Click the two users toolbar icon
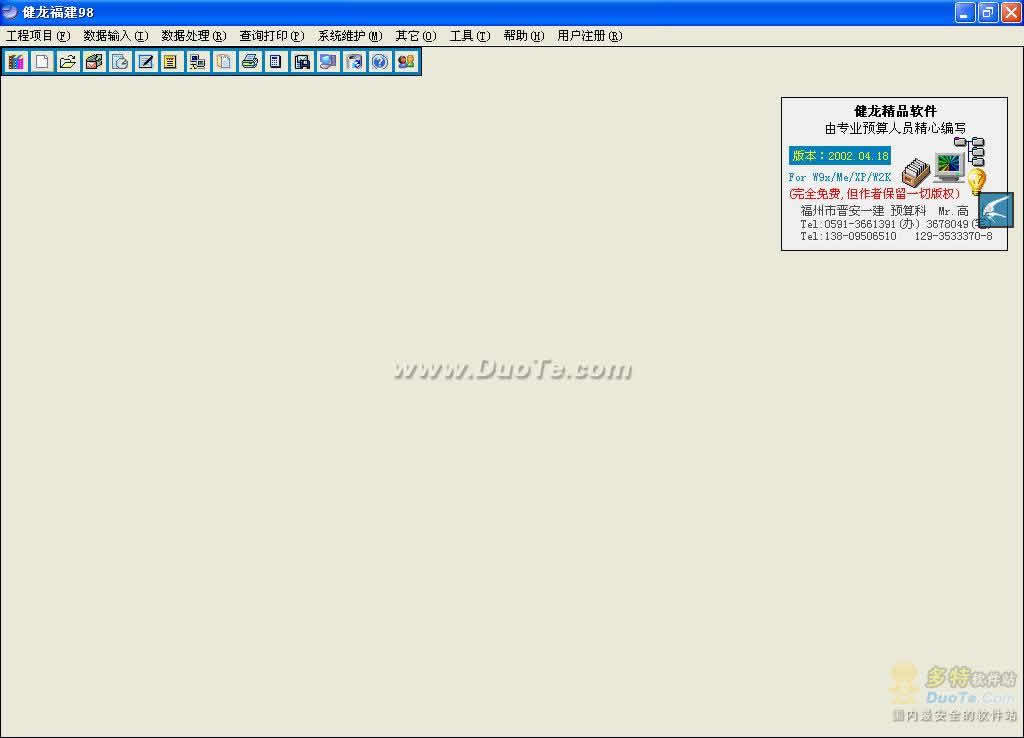1024x738 pixels. (x=406, y=62)
